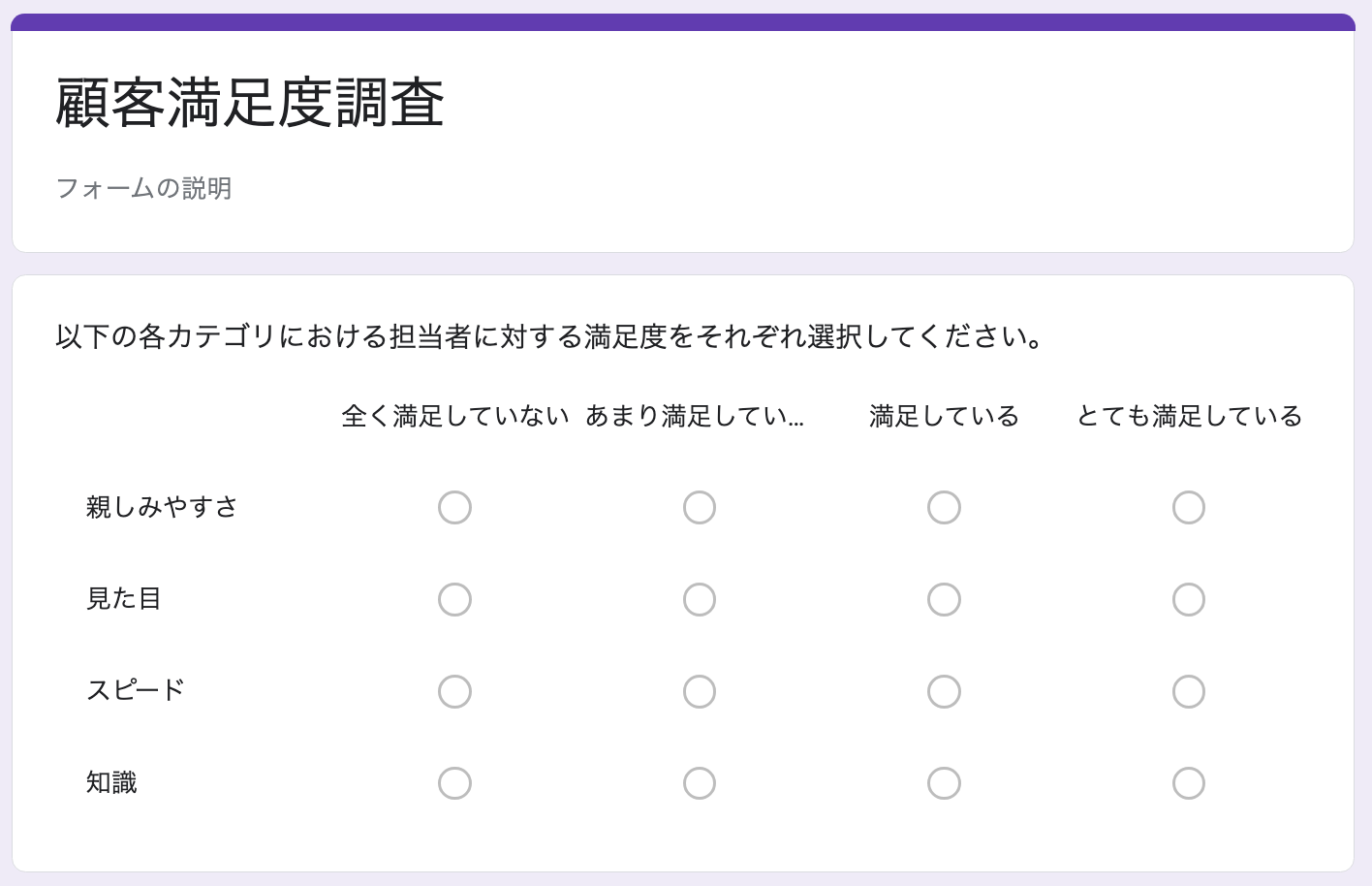This screenshot has height=886, width=1372.
Task: Select 全く満足していない for 見た目
Action: 454,599
